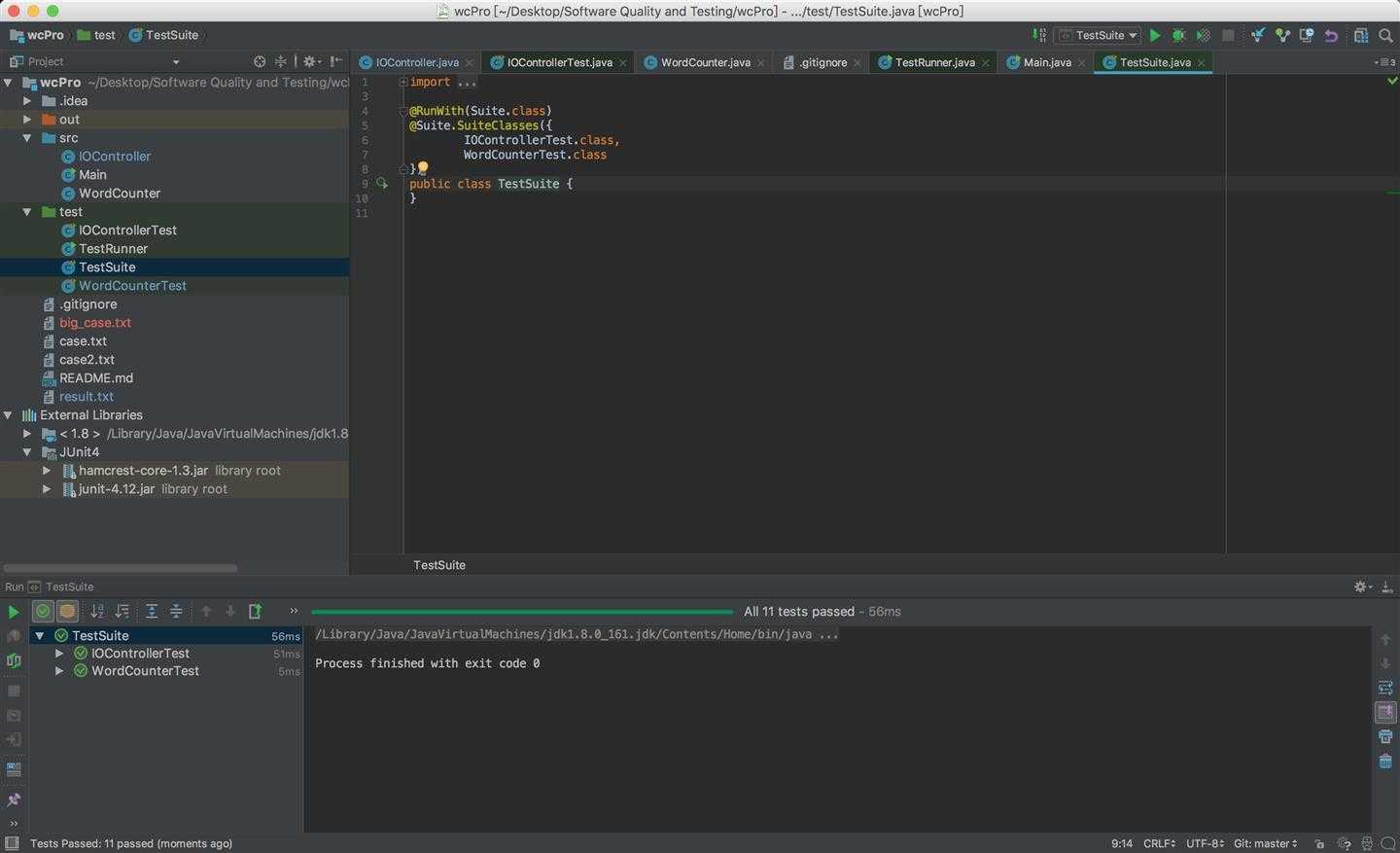
Task: Click the Commit changes VCS icon
Action: point(1282,35)
